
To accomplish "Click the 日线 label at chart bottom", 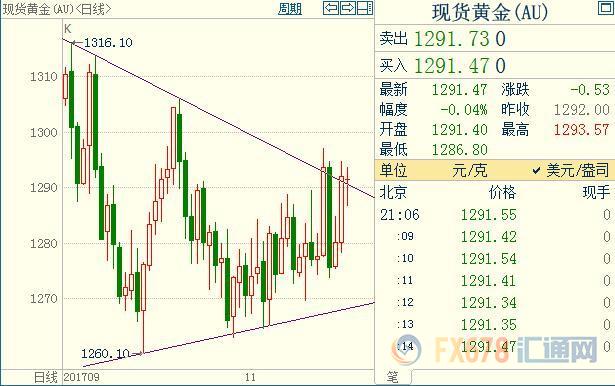I will 45,377.
